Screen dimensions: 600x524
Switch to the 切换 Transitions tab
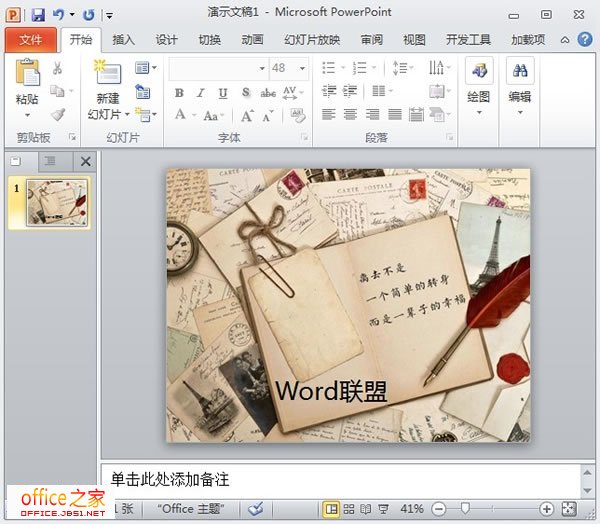[x=209, y=40]
